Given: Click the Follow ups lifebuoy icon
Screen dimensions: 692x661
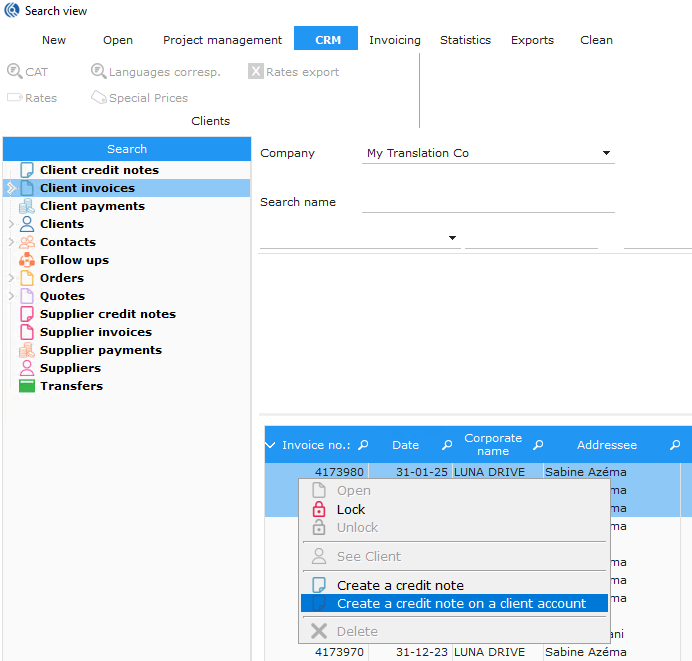Looking at the screenshot, I should (27, 260).
